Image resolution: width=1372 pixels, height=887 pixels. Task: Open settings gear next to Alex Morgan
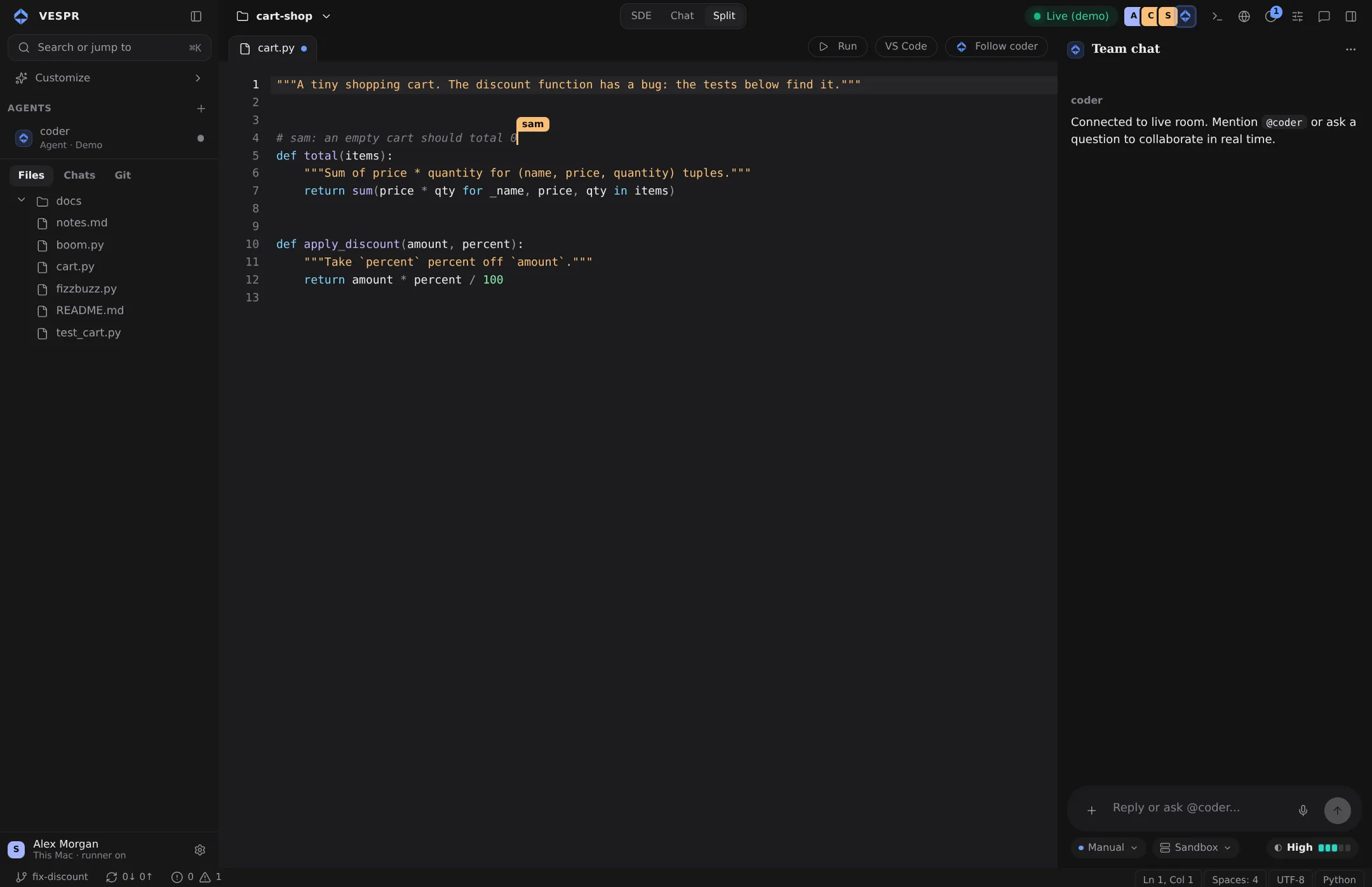point(199,850)
